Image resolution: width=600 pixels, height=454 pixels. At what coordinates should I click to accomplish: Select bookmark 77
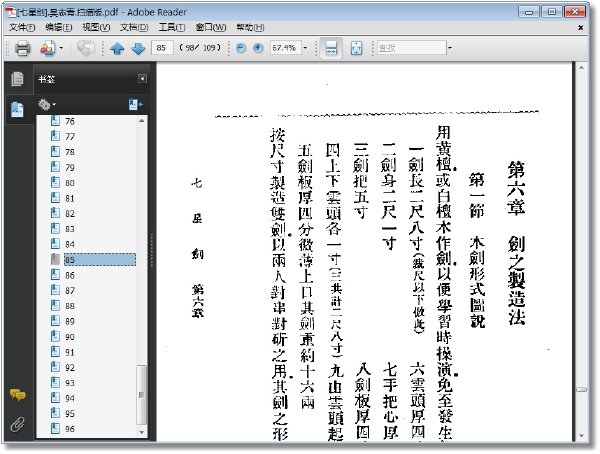70,137
